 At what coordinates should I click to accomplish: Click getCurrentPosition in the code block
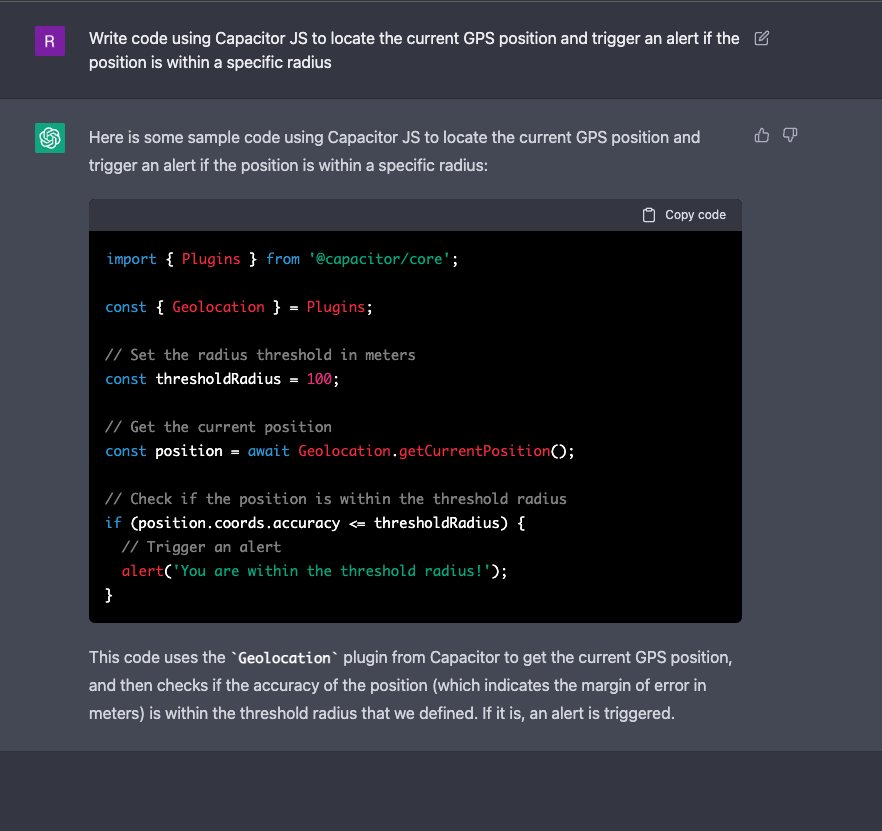(x=474, y=451)
